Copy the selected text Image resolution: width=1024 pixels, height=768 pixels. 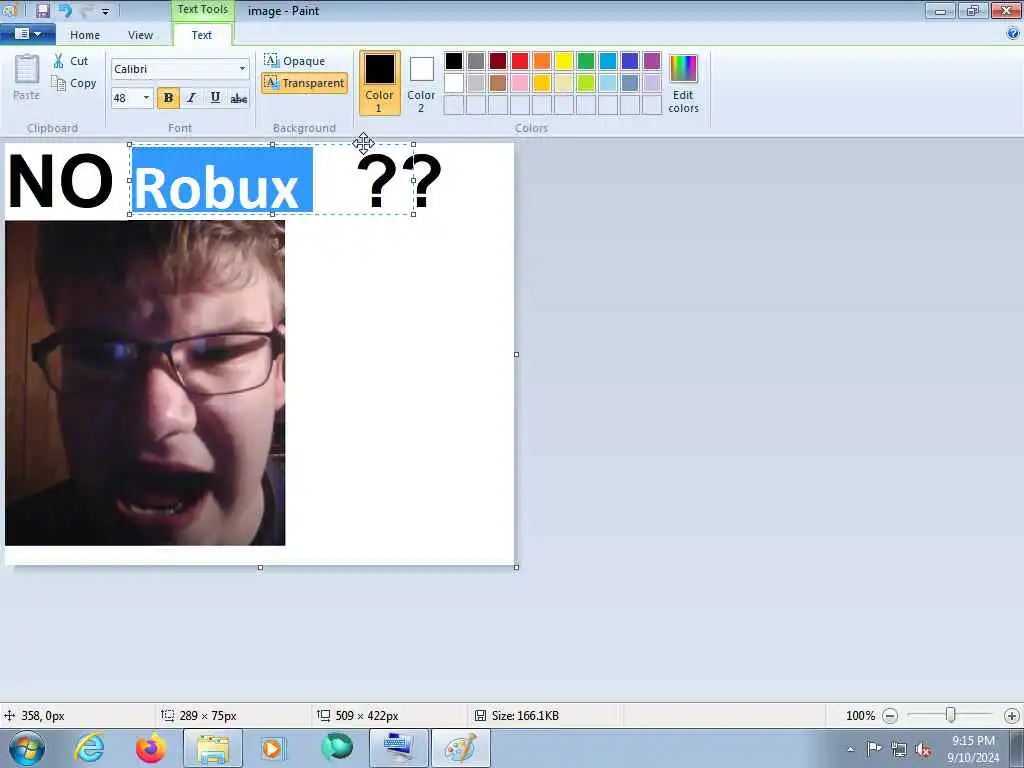click(74, 83)
